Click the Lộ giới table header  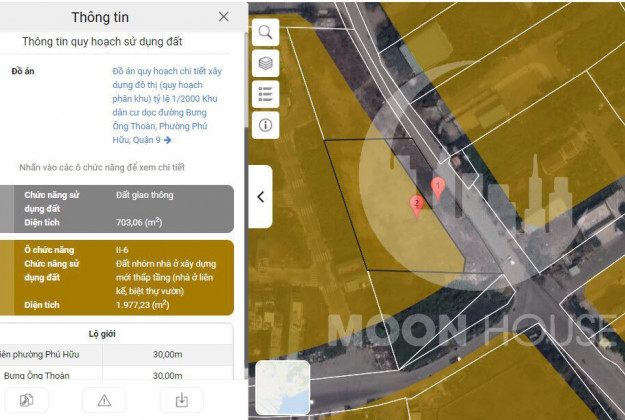118,333
